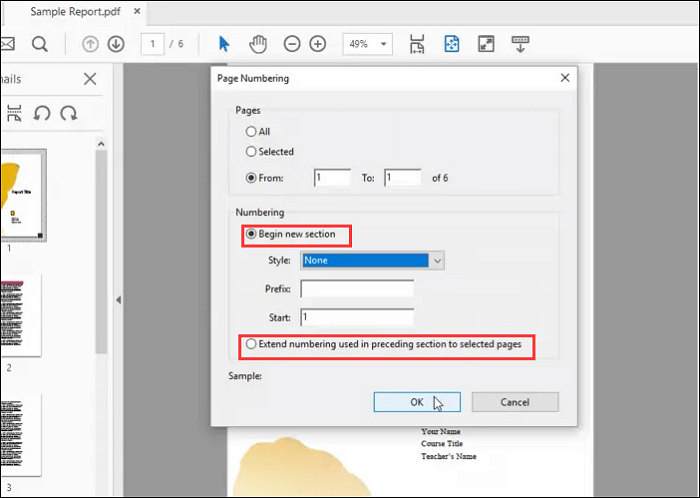Go to next page arrow
This screenshot has height=498, width=700.
(116, 44)
